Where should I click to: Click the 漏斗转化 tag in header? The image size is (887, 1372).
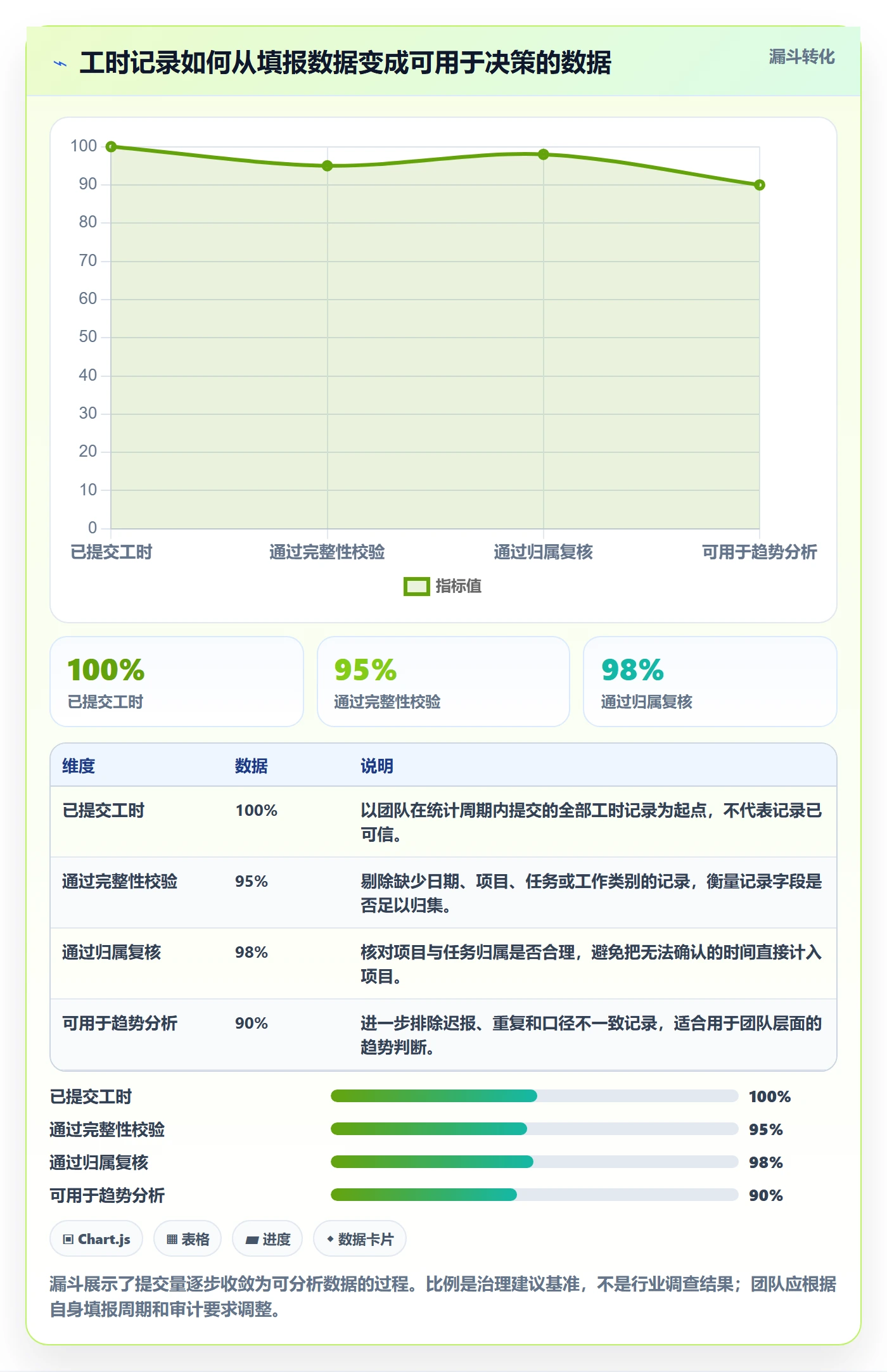click(801, 57)
